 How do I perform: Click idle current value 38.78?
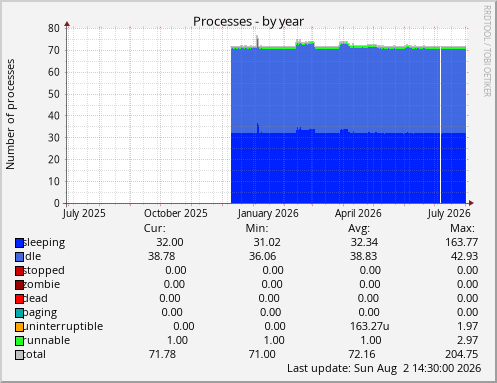(162, 256)
